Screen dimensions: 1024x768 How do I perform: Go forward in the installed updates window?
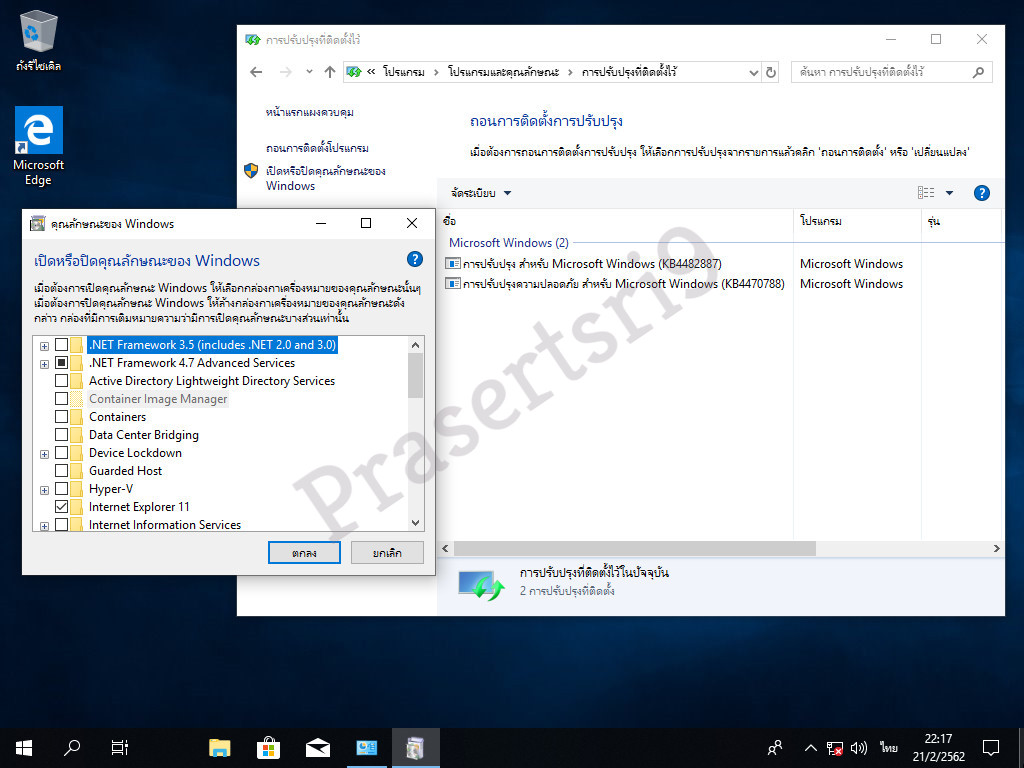[x=285, y=72]
